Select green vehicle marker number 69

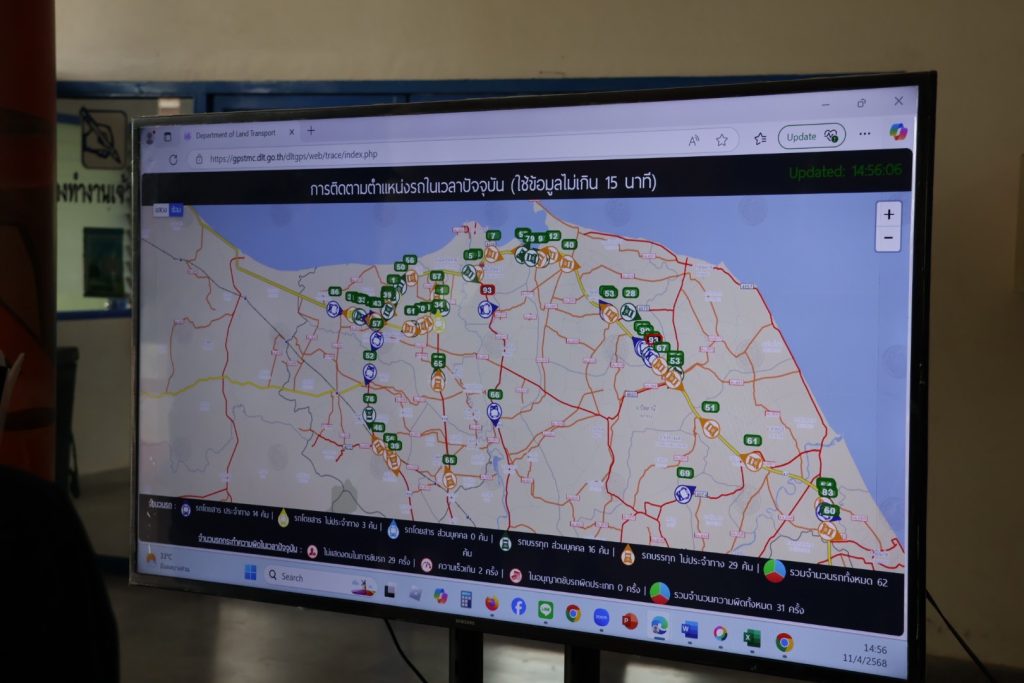684,474
